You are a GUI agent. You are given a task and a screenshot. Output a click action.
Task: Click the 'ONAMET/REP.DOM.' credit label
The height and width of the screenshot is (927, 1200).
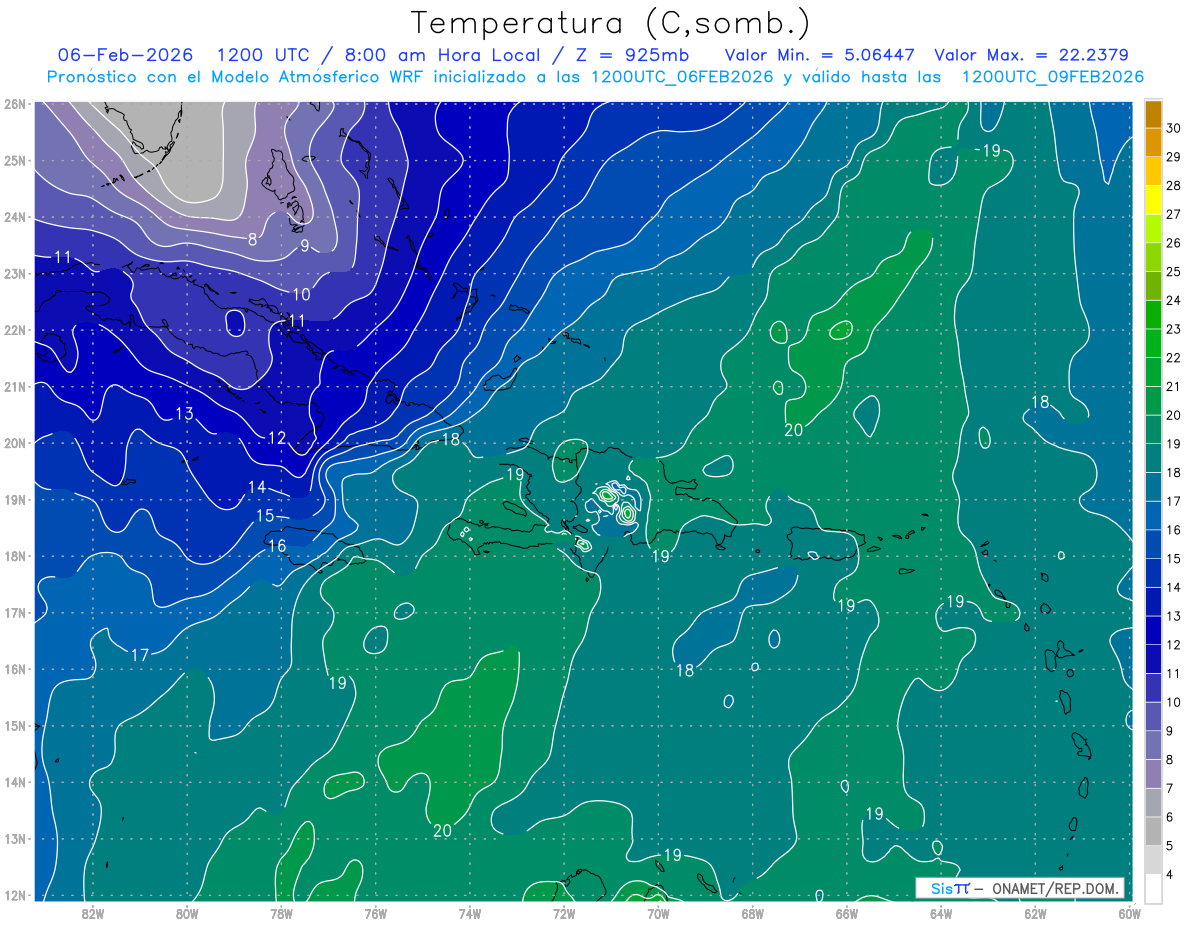1056,888
